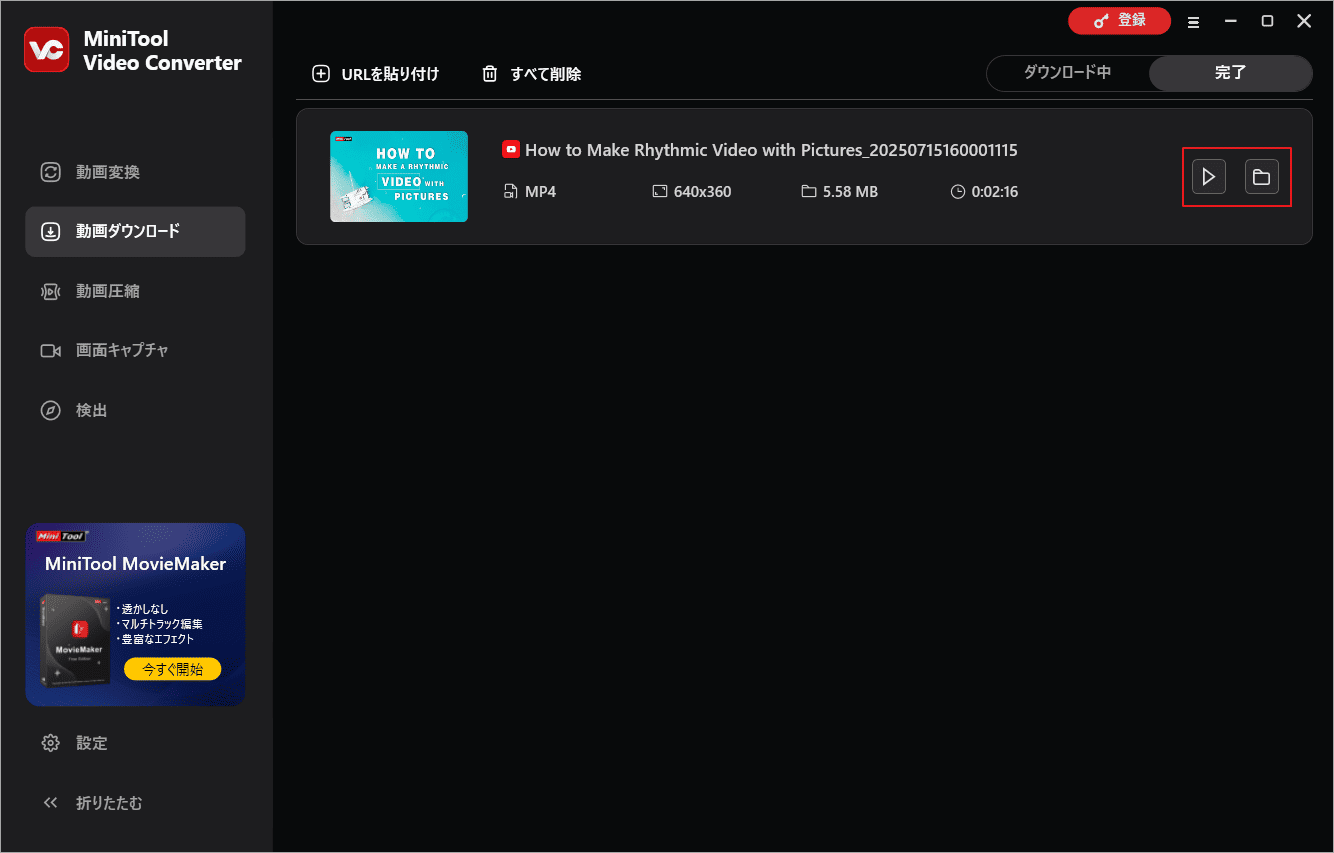The height and width of the screenshot is (853, 1334).
Task: Click the video title text with timestamp
Action: coord(771,150)
